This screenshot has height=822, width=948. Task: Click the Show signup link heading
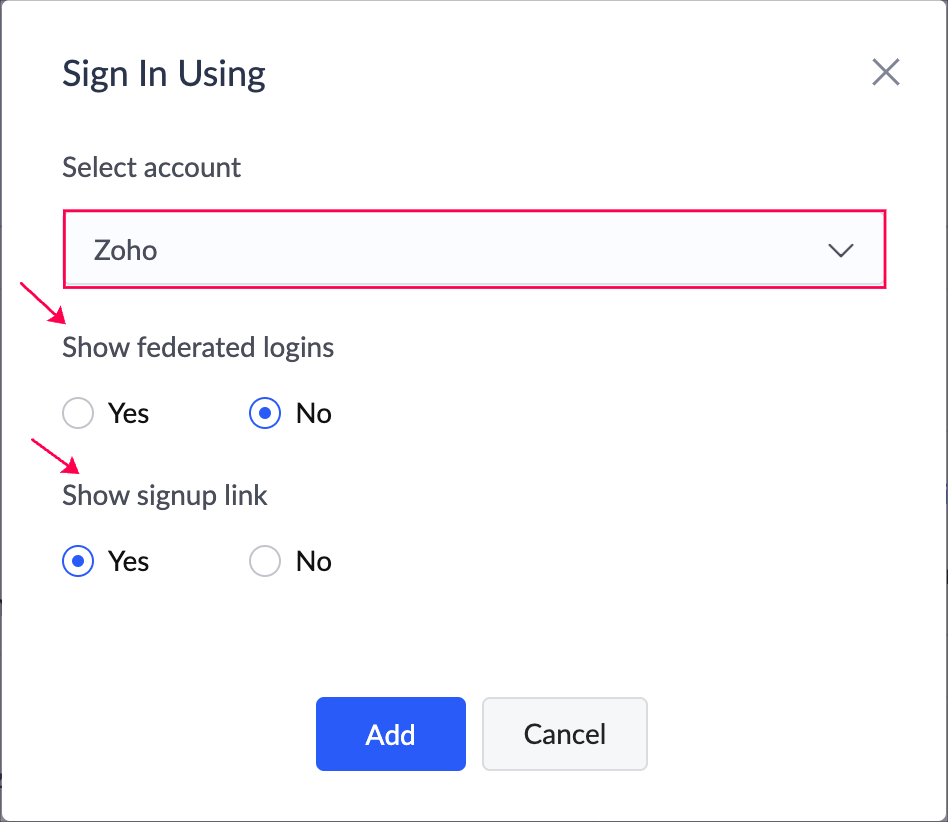point(165,495)
